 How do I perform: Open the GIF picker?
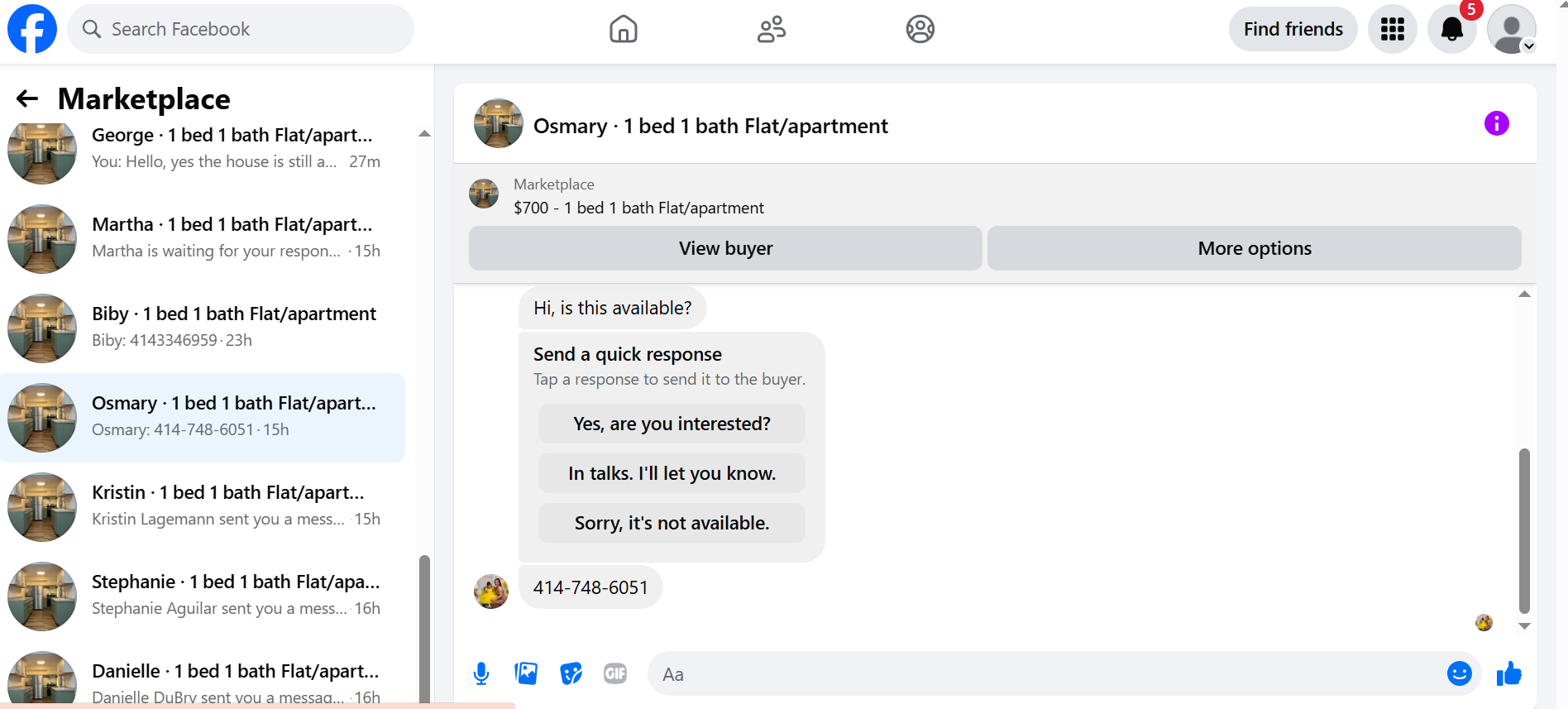click(x=614, y=673)
